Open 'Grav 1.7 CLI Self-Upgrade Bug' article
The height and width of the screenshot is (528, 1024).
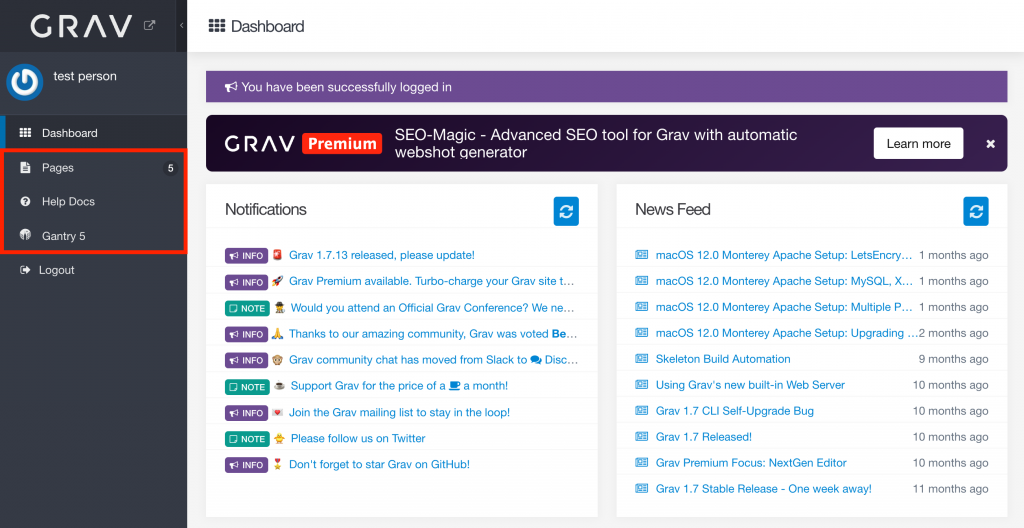click(x=735, y=411)
